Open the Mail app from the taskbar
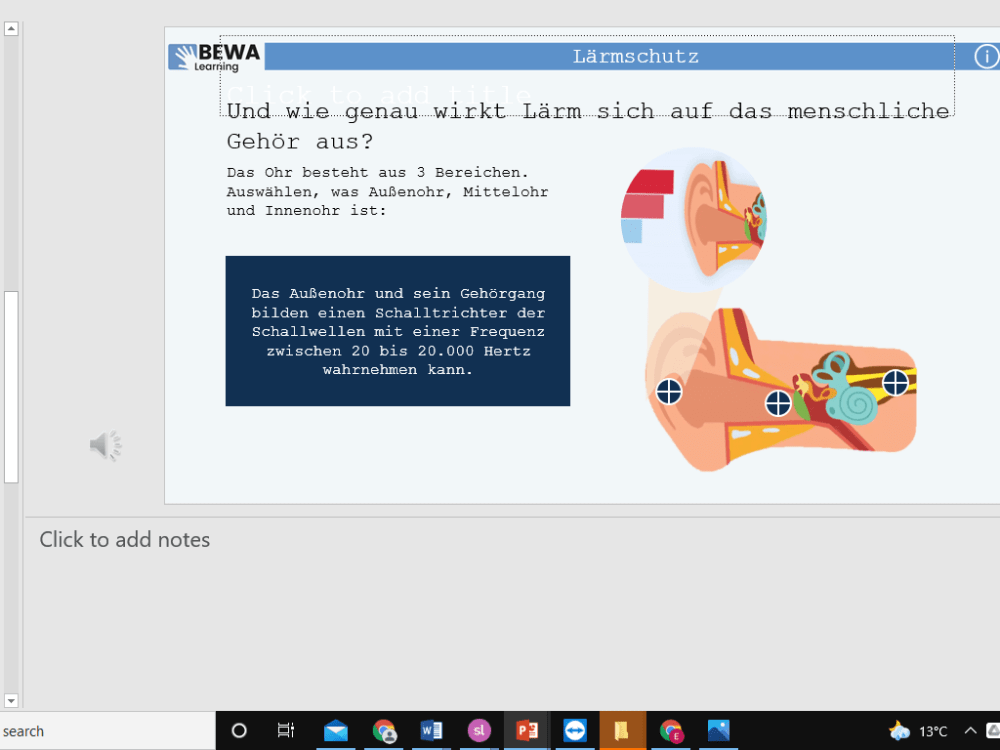The image size is (1000, 750). [336, 731]
